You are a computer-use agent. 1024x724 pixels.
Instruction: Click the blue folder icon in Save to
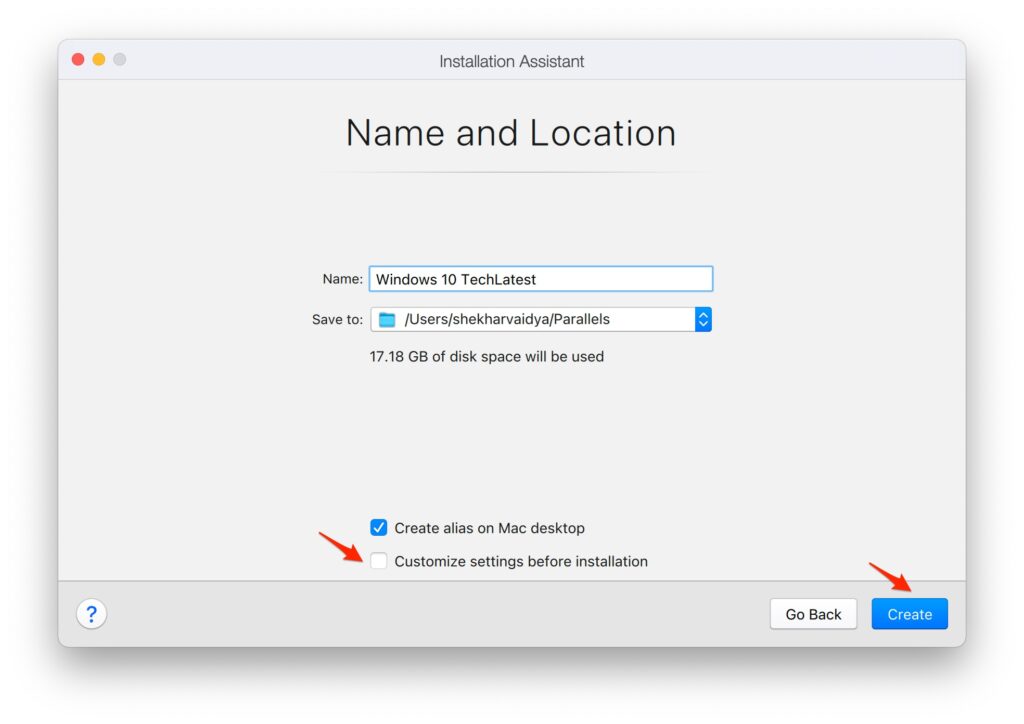point(387,319)
